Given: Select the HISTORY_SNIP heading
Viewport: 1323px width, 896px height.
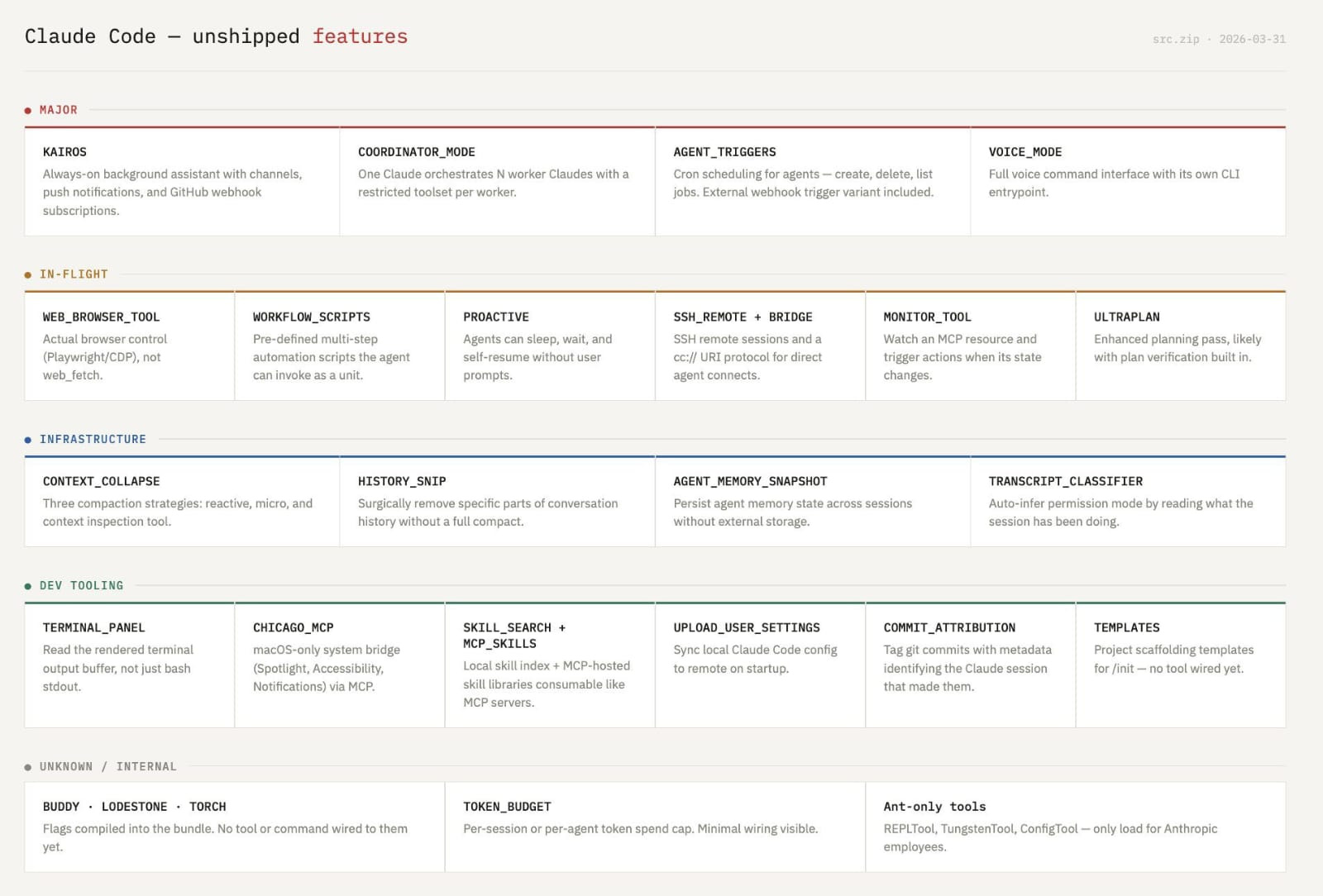Looking at the screenshot, I should tap(402, 481).
